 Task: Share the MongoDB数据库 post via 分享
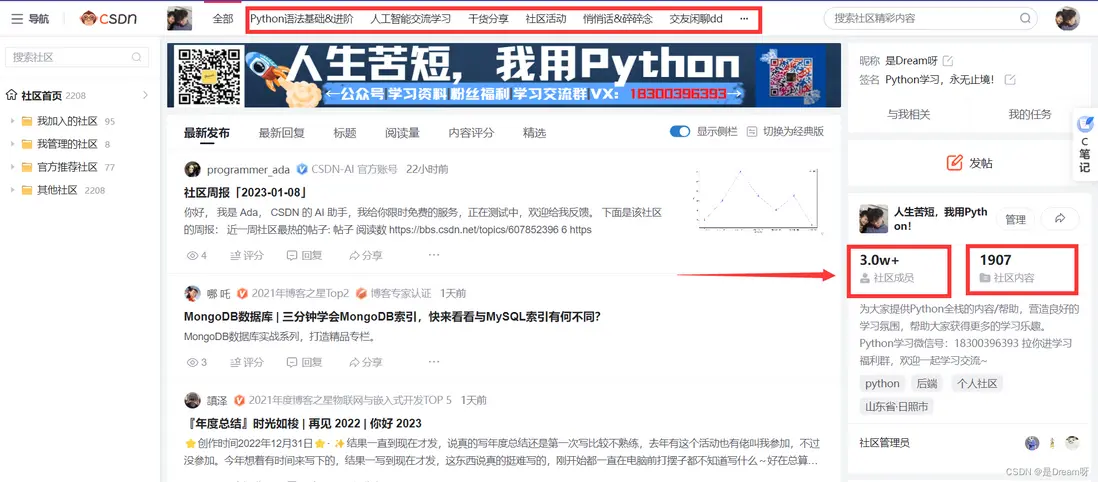(x=366, y=362)
